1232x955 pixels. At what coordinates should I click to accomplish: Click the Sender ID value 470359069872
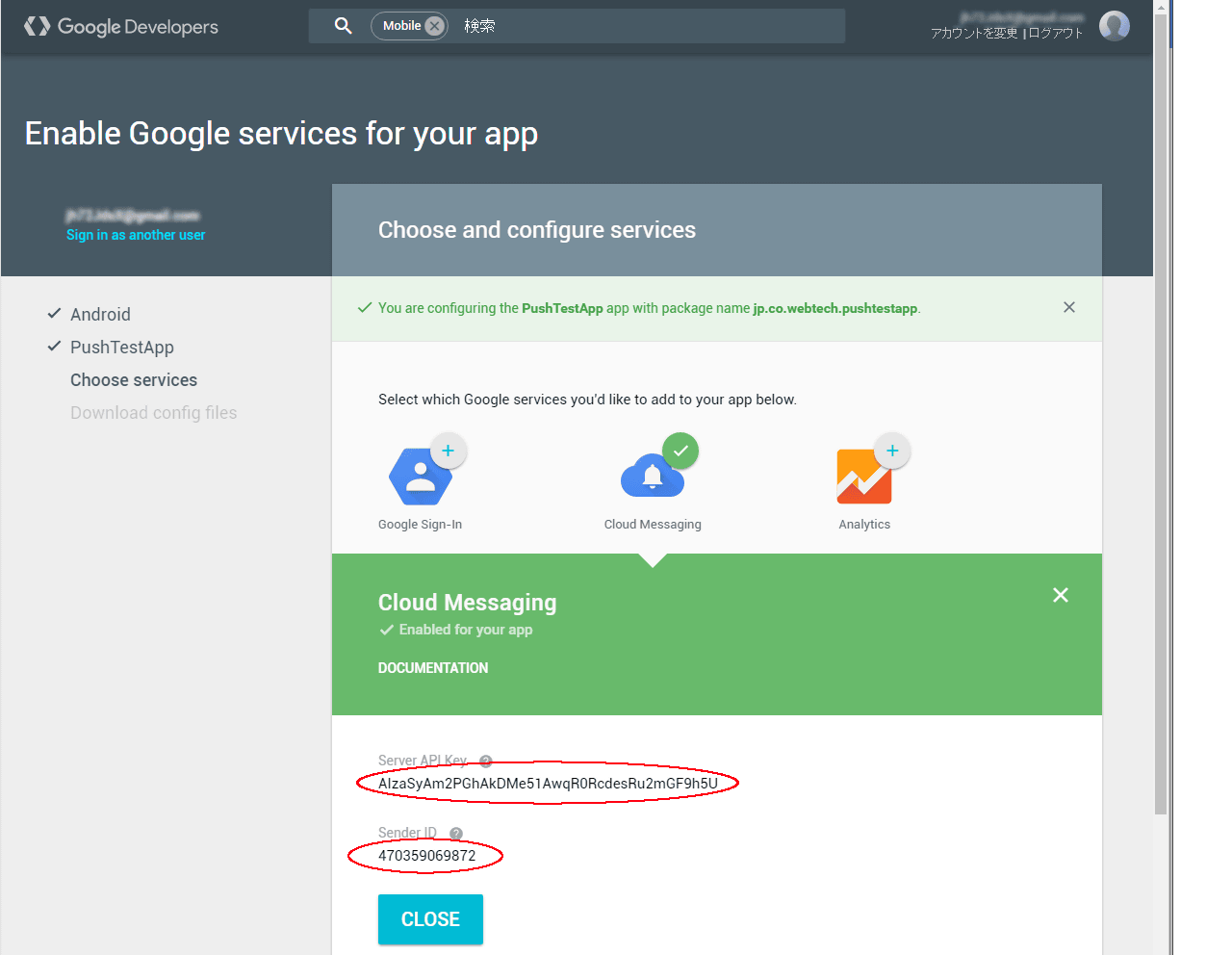click(427, 856)
